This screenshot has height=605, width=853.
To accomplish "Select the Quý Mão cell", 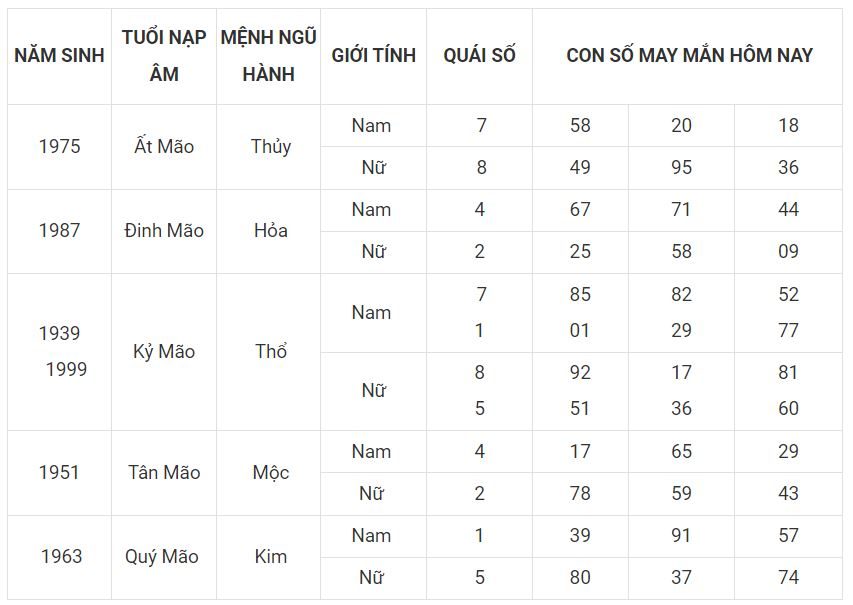I will [x=162, y=557].
